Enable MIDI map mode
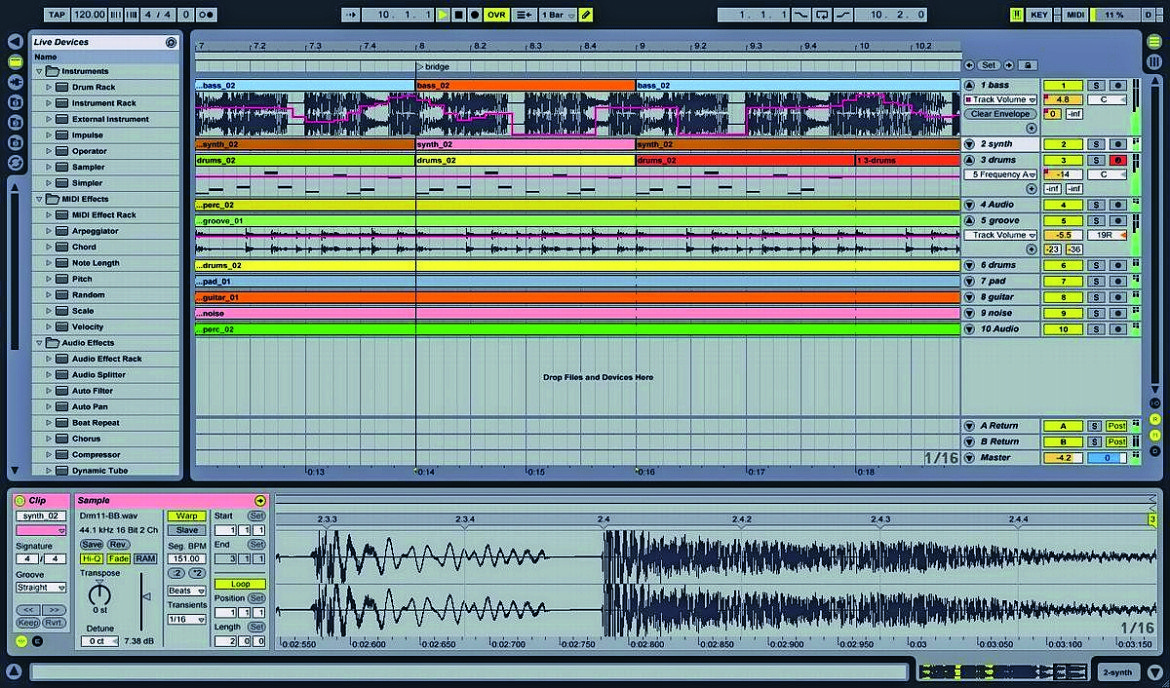This screenshot has height=688, width=1170. [1075, 14]
